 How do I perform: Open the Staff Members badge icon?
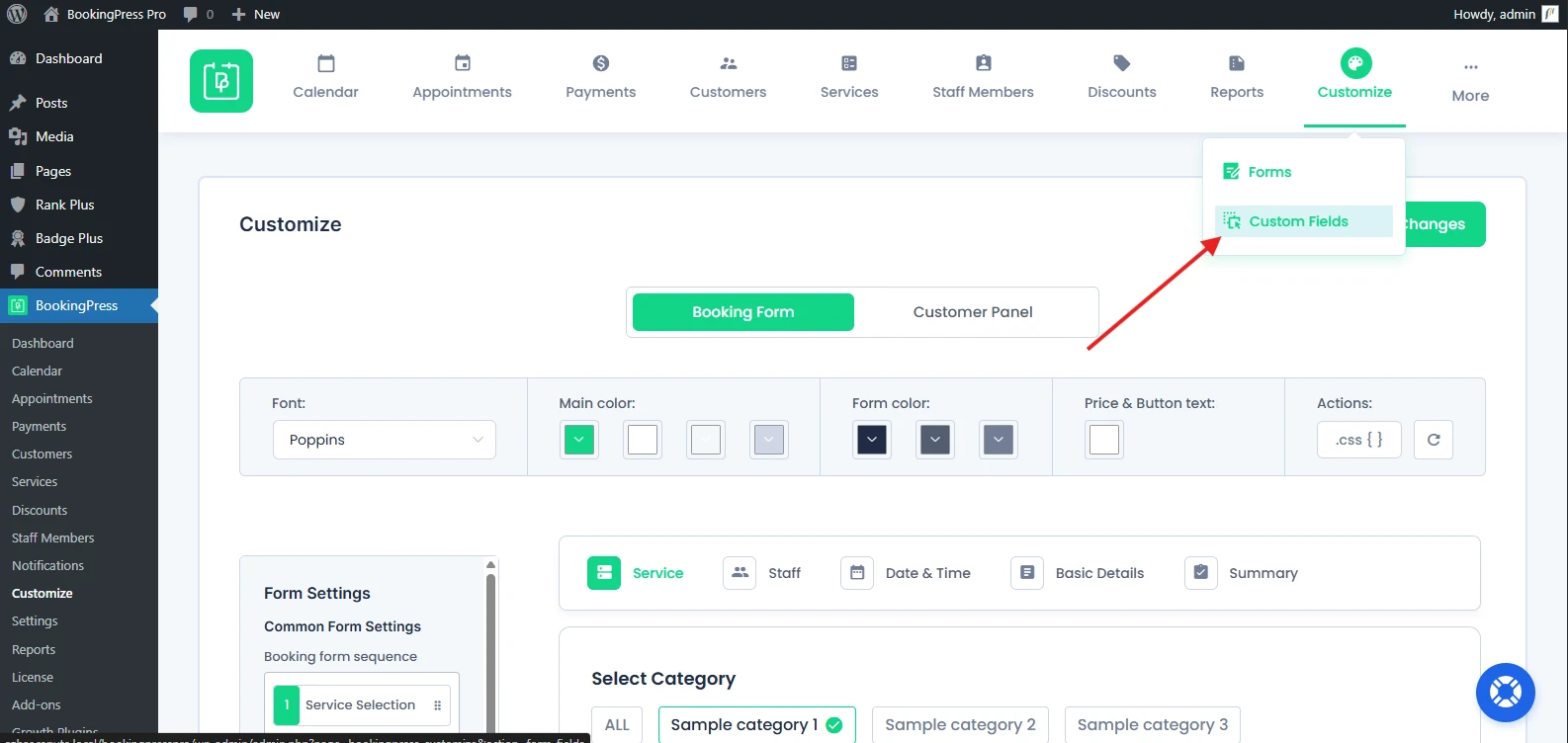[984, 63]
